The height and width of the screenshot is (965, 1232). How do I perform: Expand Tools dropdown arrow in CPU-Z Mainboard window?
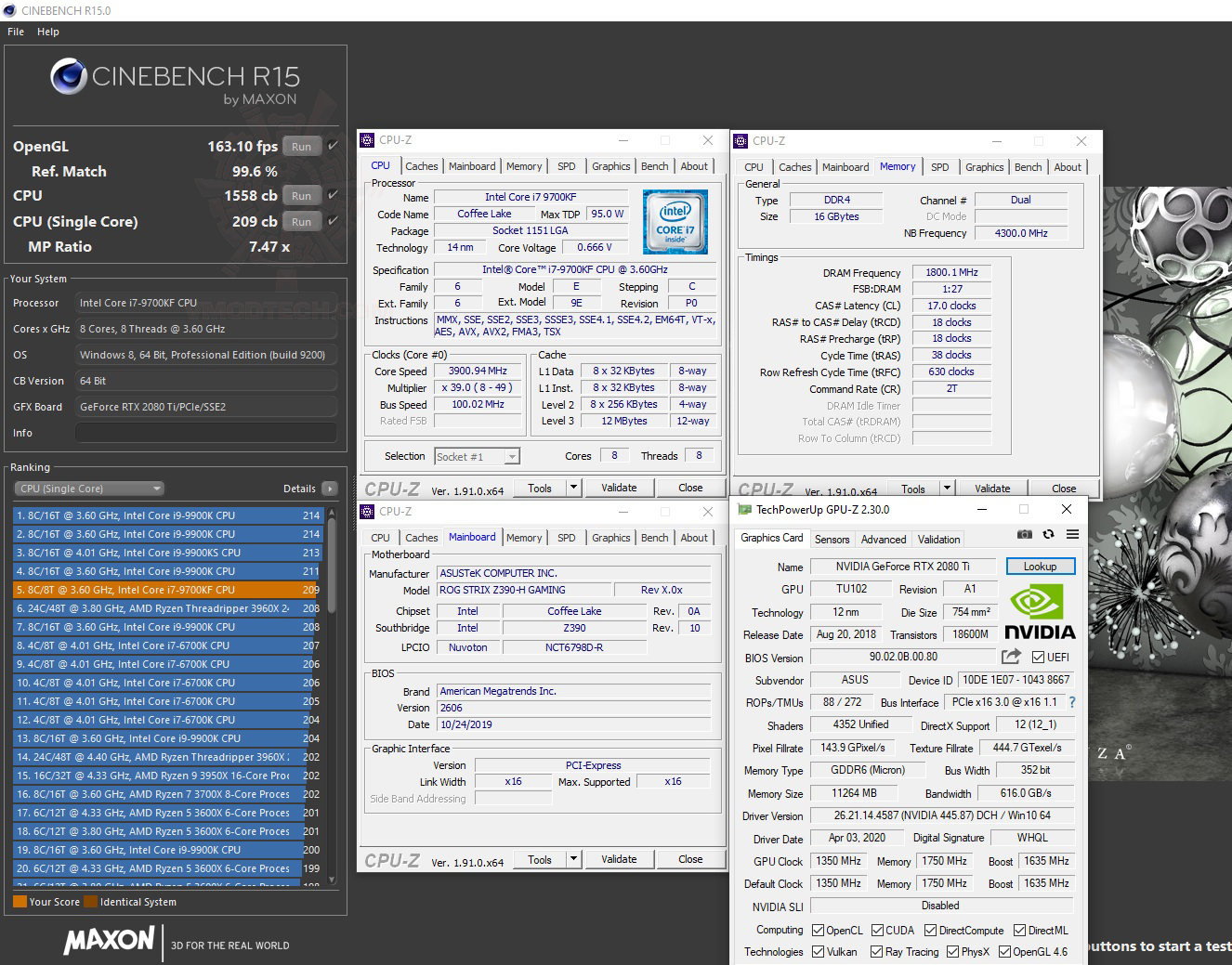pos(573,859)
